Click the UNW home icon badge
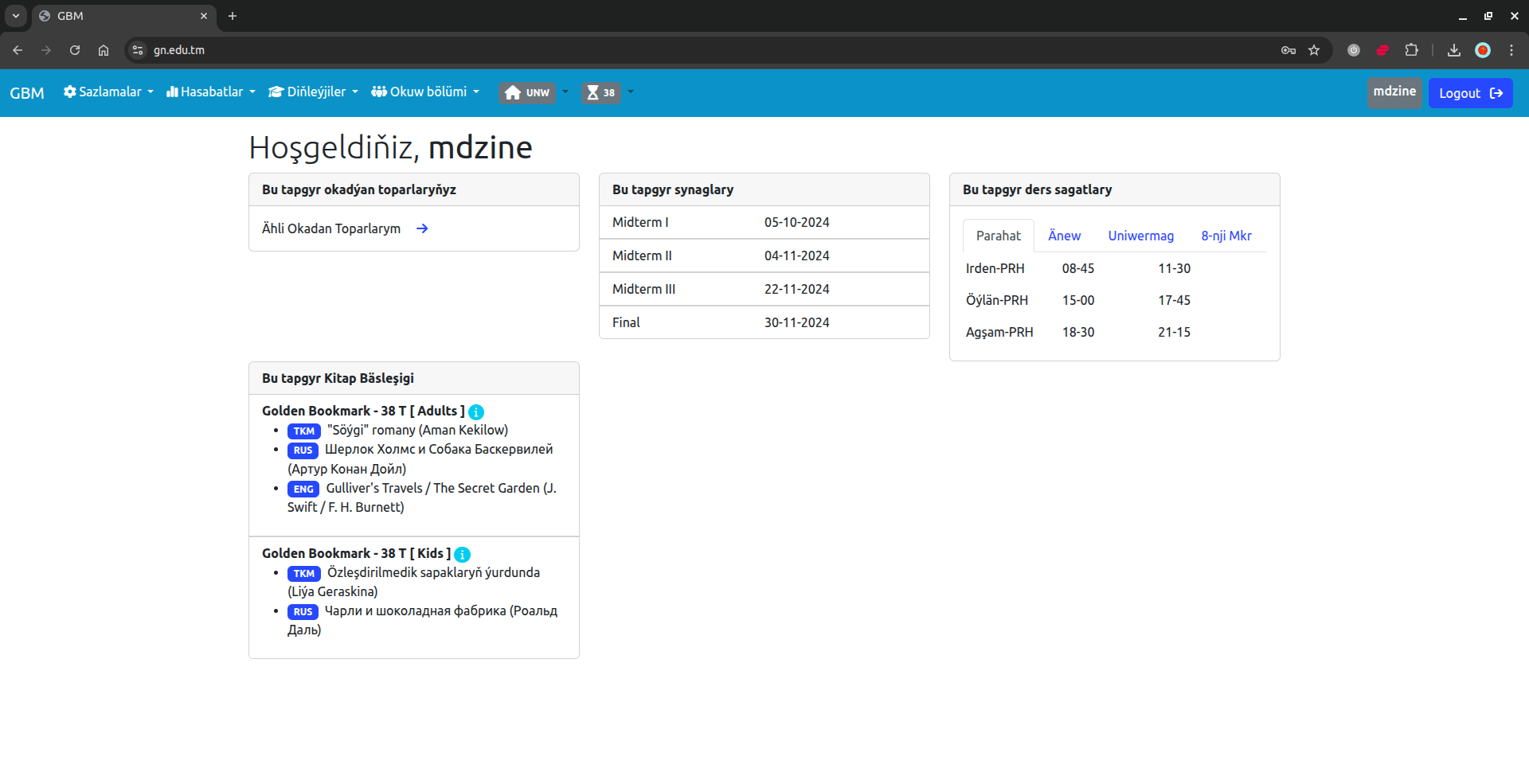The height and width of the screenshot is (784, 1529). pyautogui.click(x=527, y=92)
